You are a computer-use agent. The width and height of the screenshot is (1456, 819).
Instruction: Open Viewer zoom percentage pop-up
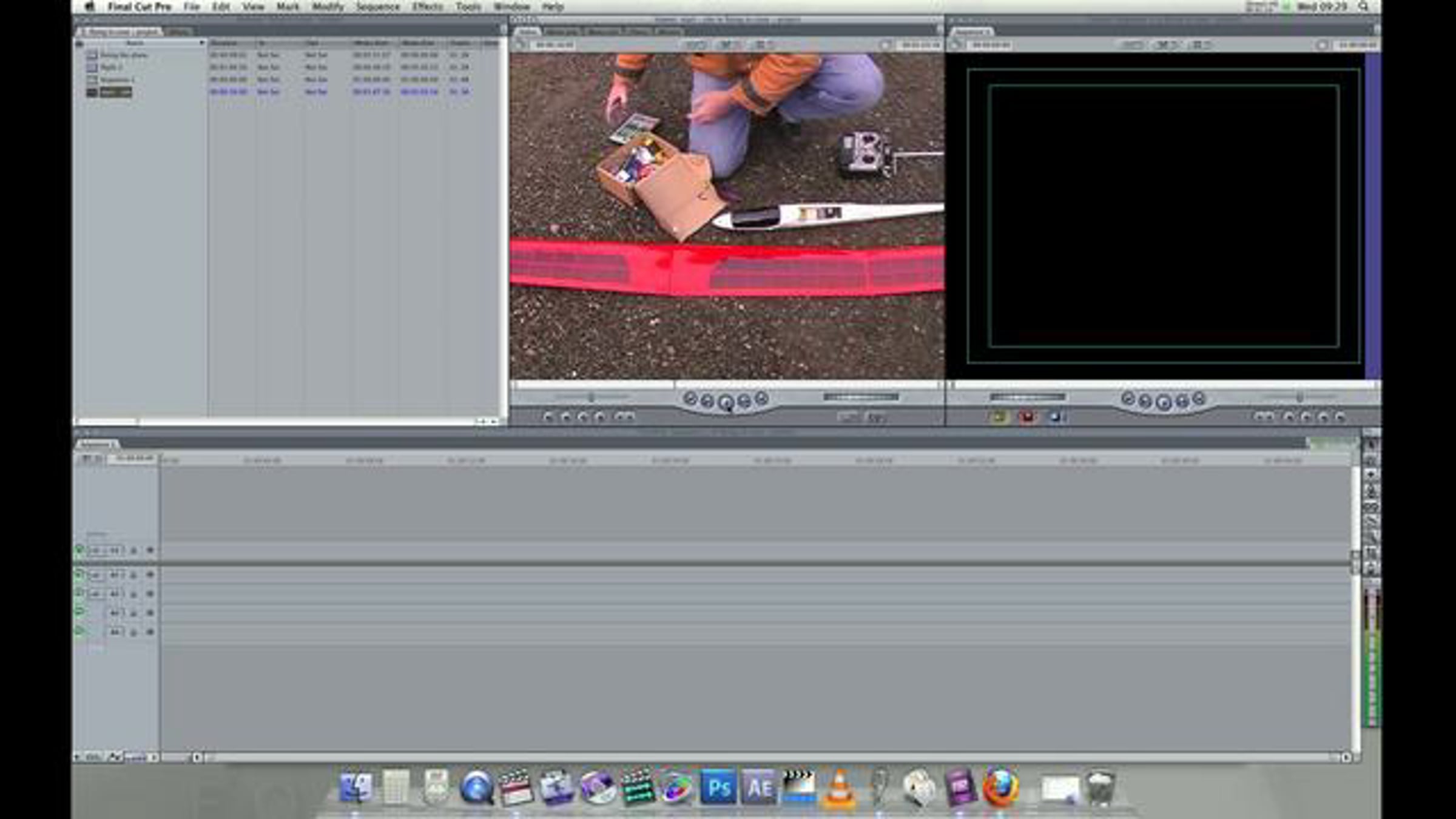pyautogui.click(x=696, y=45)
